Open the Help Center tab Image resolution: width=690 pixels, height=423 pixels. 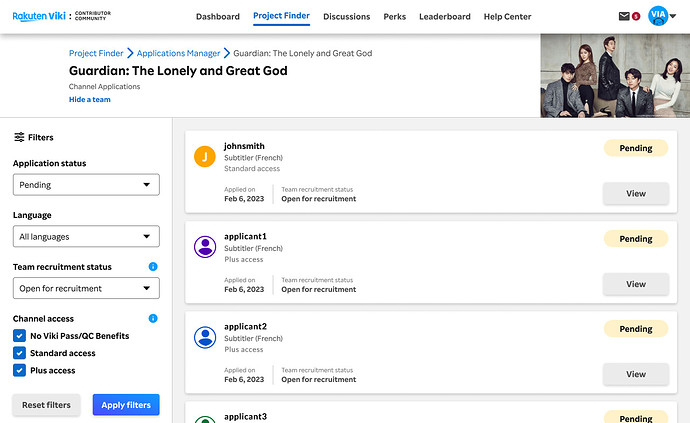[507, 17]
